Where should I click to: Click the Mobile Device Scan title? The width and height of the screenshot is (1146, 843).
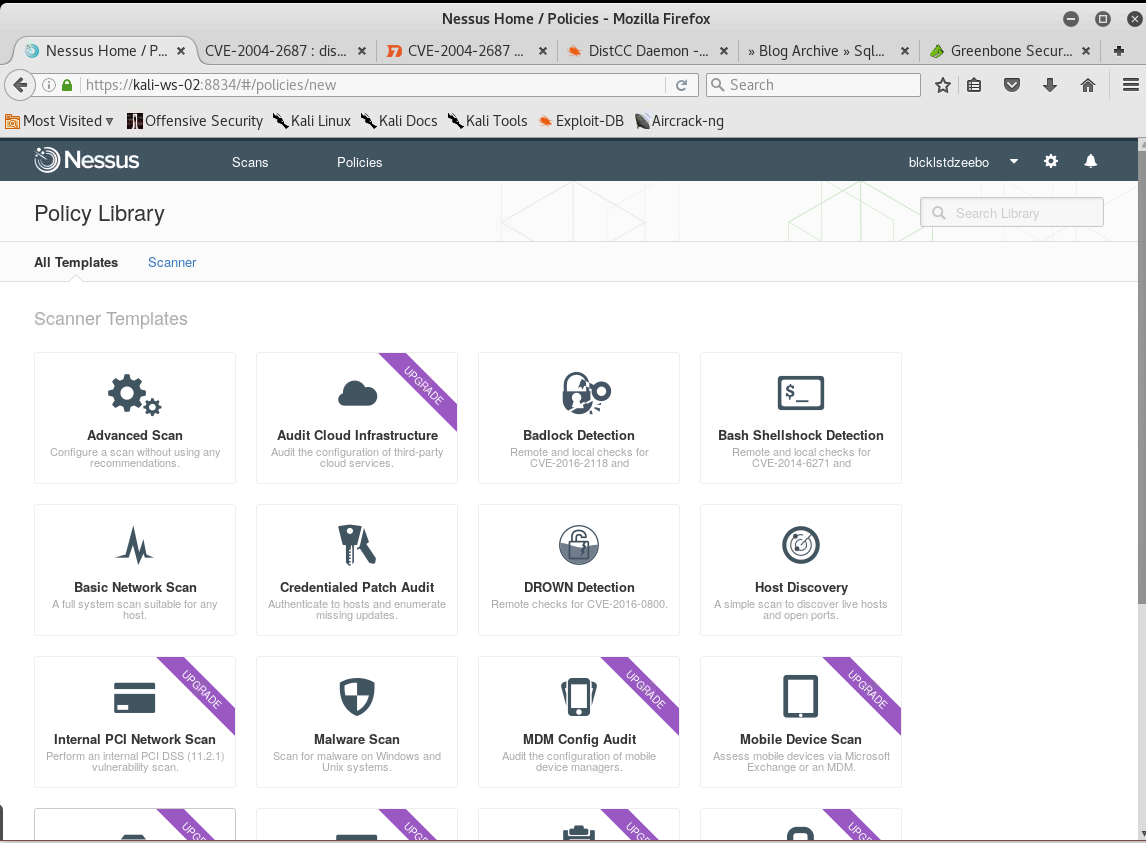point(800,739)
